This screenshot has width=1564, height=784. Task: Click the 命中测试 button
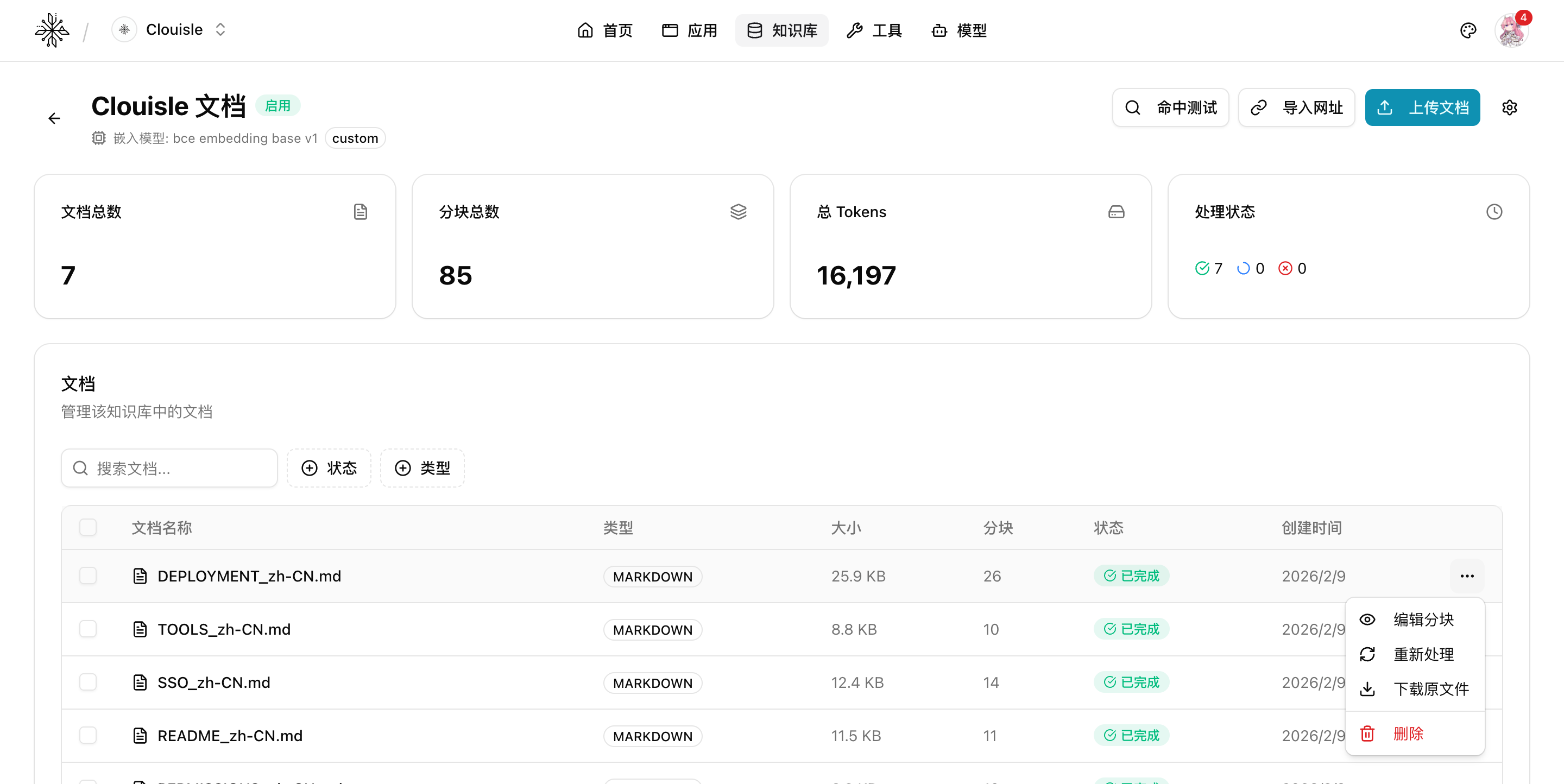pos(1170,108)
